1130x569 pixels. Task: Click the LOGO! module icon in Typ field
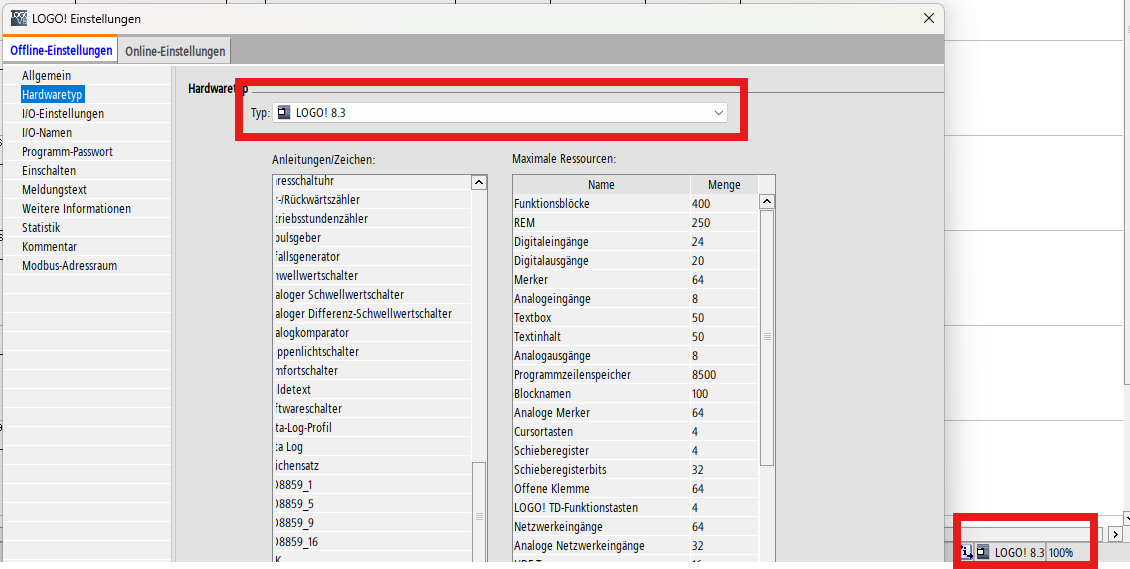pyautogui.click(x=284, y=112)
